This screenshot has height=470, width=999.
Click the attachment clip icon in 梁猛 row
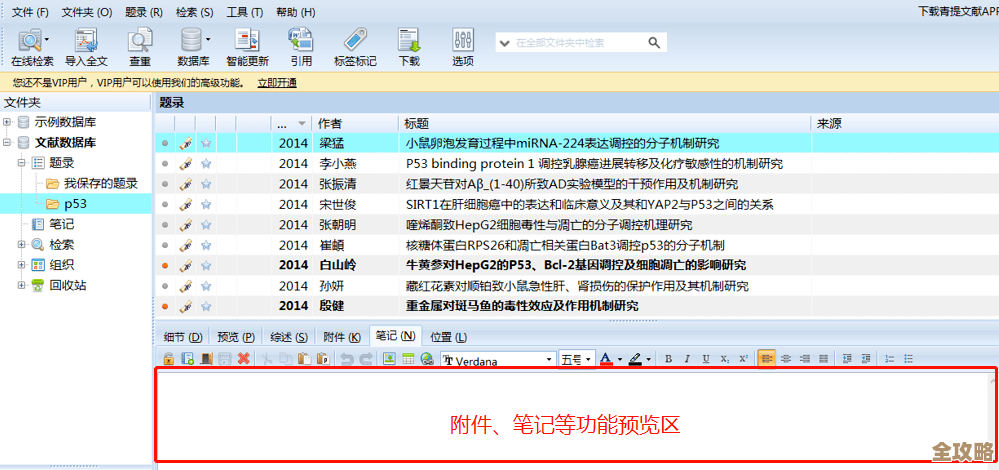(x=185, y=143)
